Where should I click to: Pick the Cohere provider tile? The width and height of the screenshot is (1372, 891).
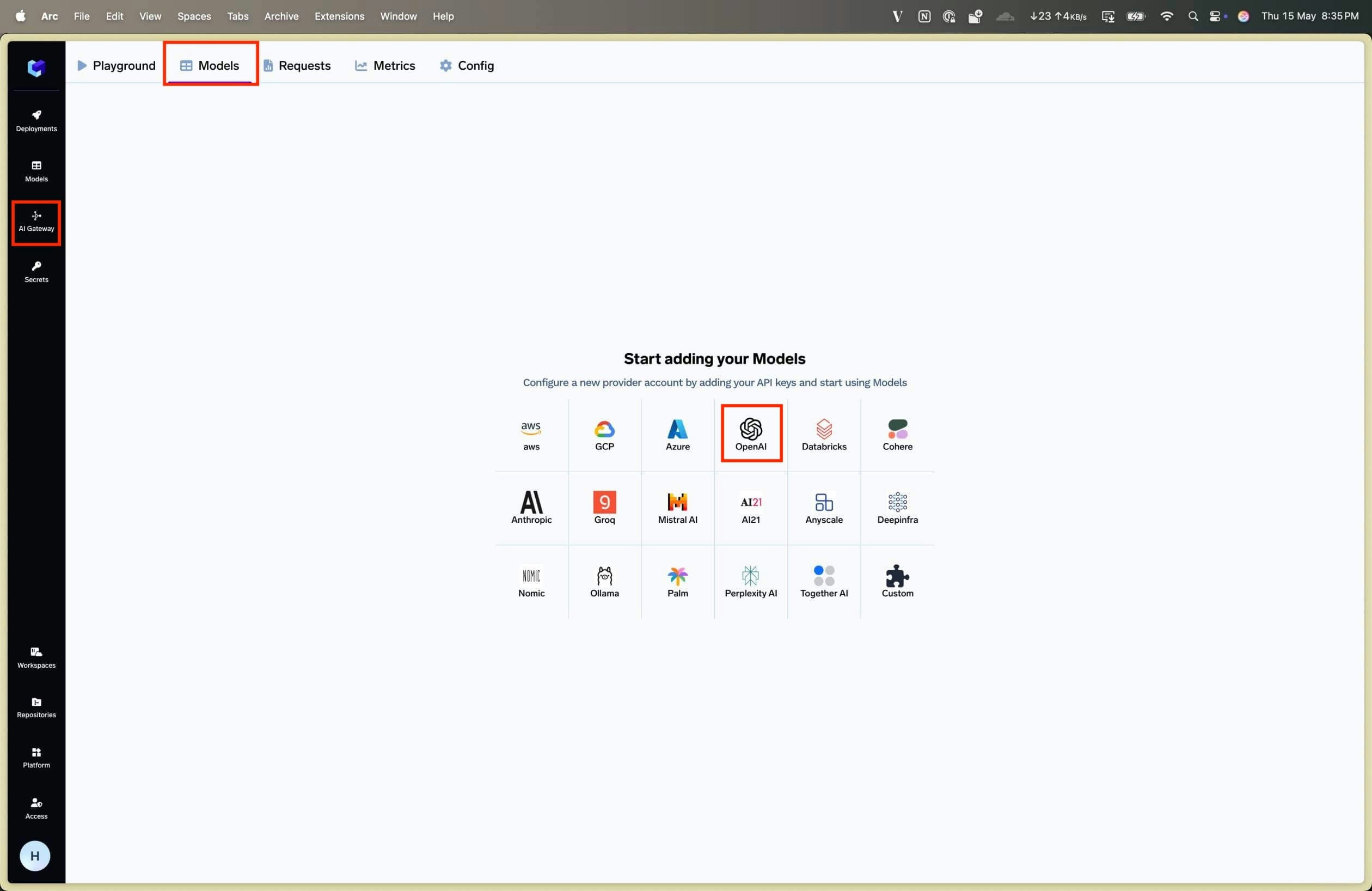pyautogui.click(x=897, y=435)
